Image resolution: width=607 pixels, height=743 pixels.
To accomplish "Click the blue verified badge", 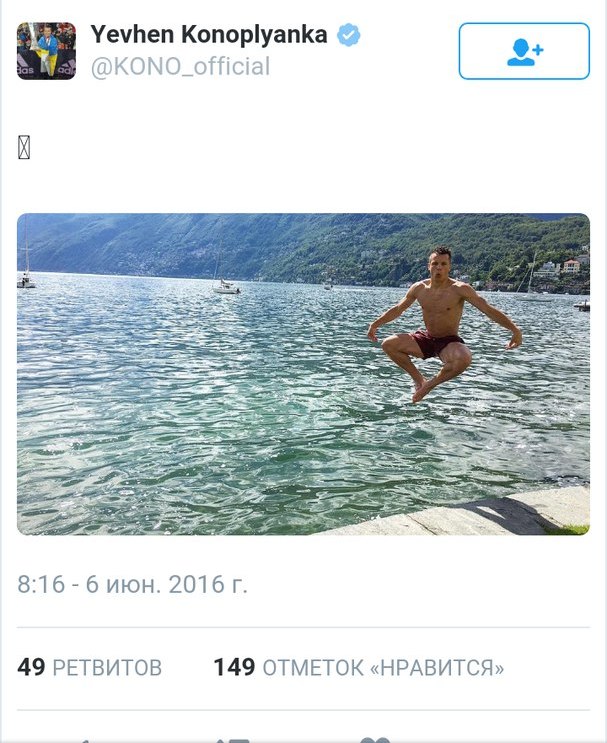I will pos(349,35).
